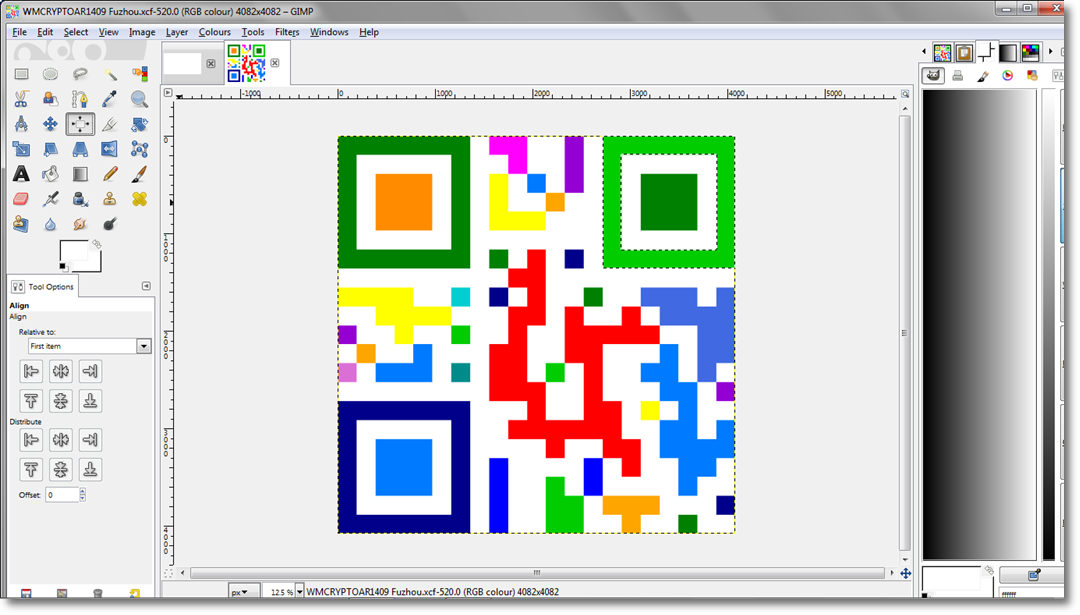1080x615 pixels.
Task: Distribute horizontal centres of targets
Action: [x=61, y=439]
